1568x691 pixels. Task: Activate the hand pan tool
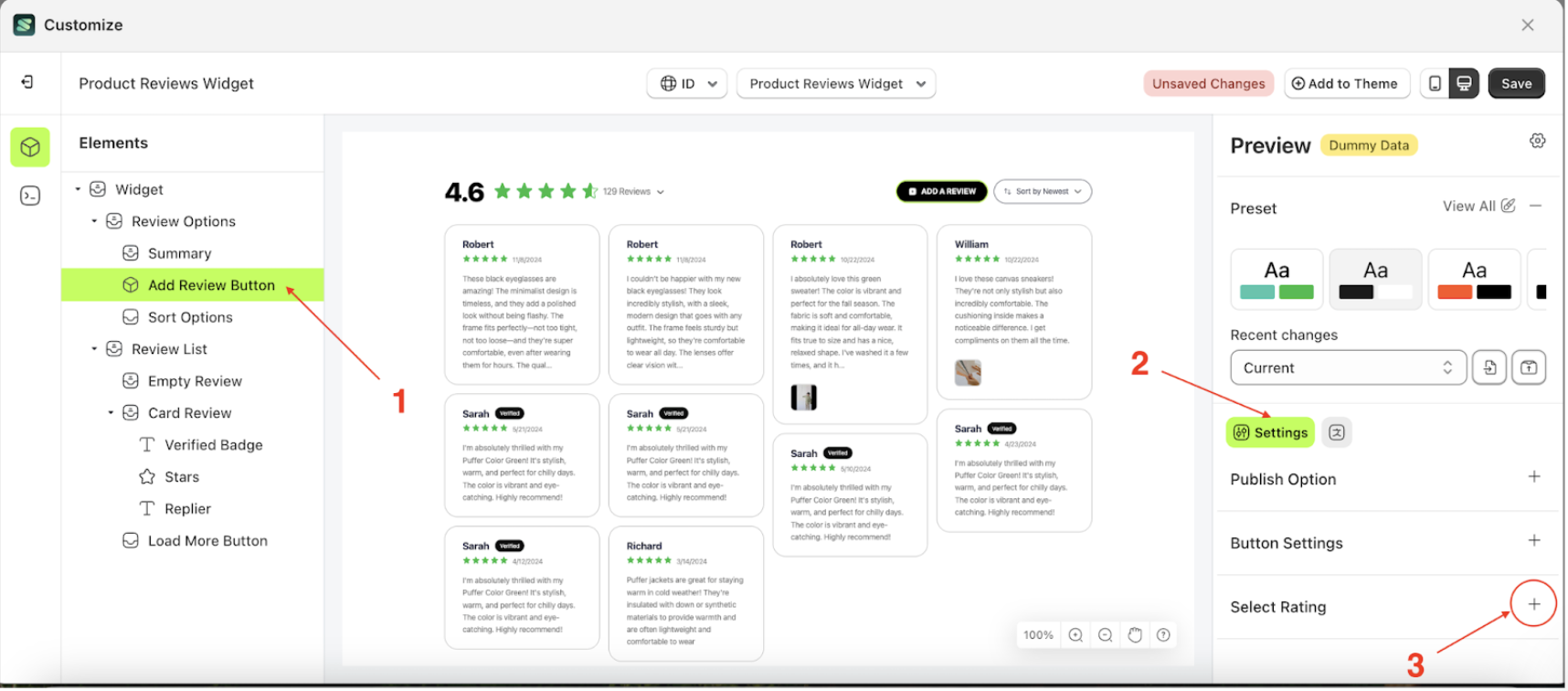pos(1135,635)
